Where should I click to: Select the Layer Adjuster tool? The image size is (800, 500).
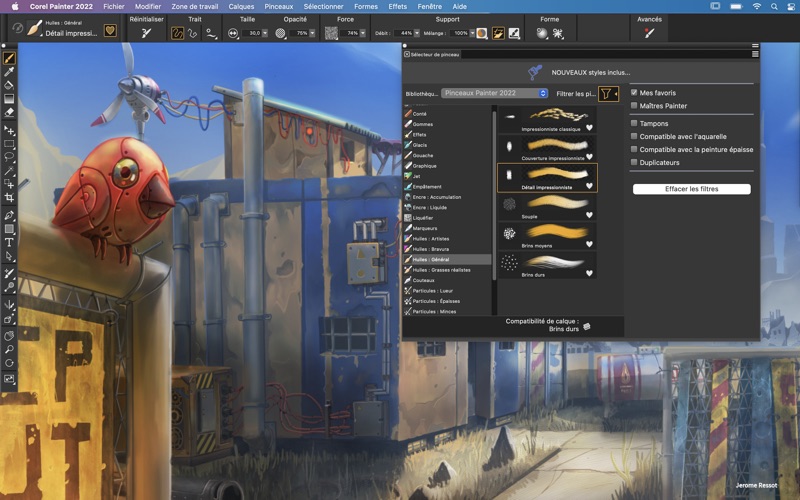click(x=9, y=131)
